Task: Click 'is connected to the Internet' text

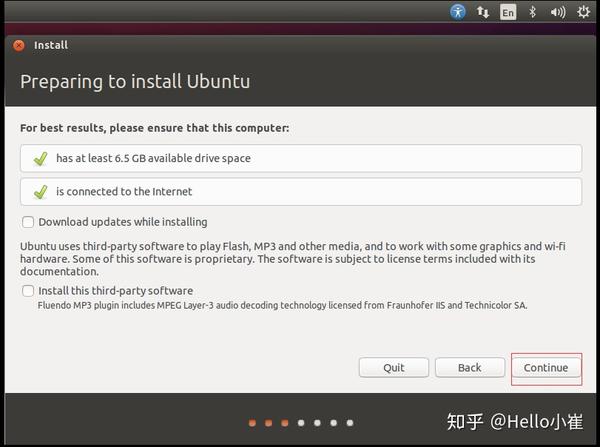Action: tap(124, 191)
